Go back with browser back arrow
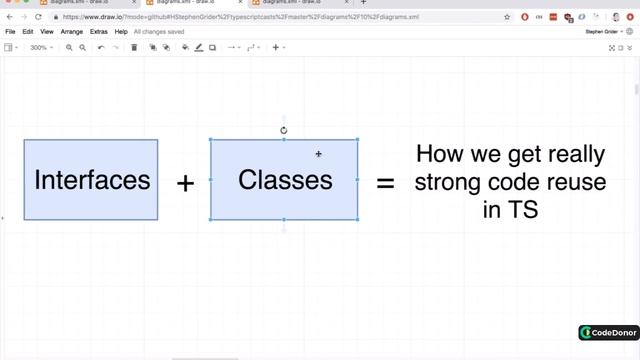Screen dimensions: 640x360 (10, 17)
